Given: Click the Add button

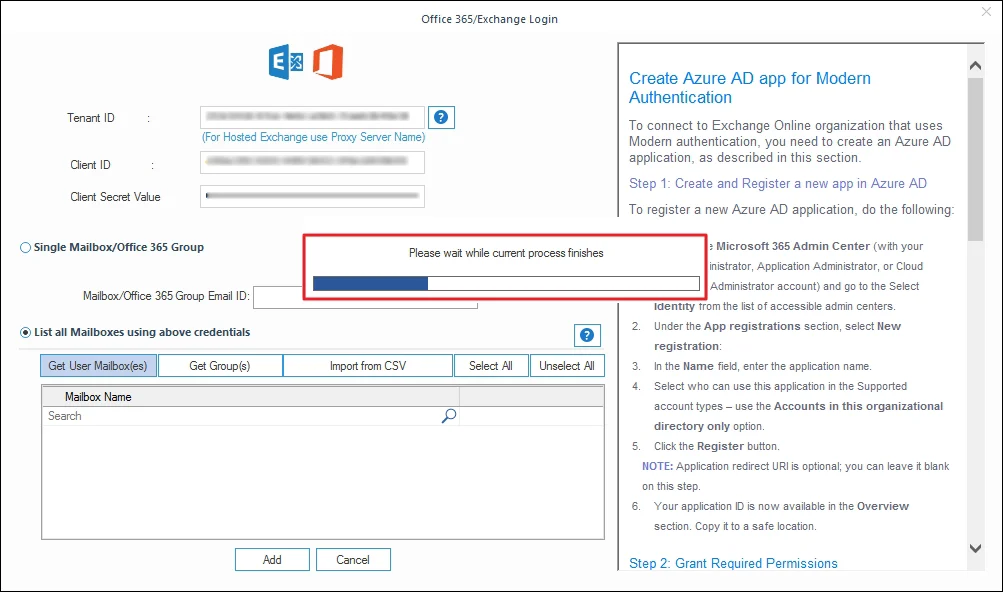Looking at the screenshot, I should click(272, 559).
